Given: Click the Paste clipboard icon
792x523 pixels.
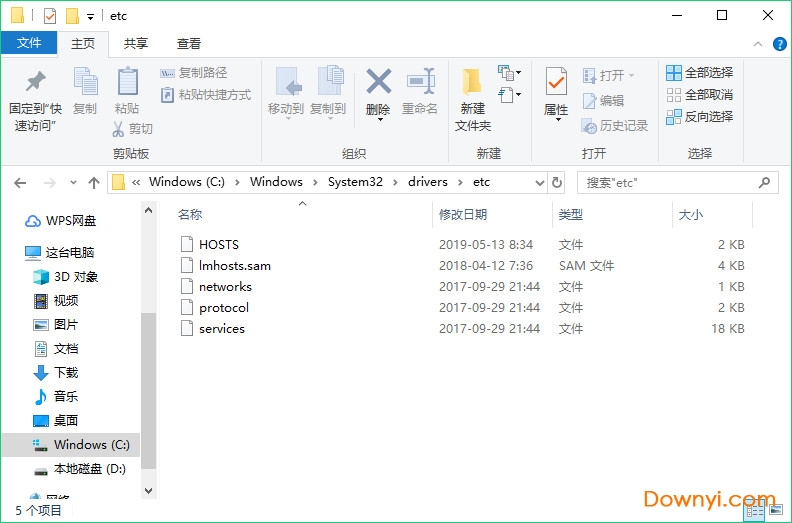Looking at the screenshot, I should (127, 81).
